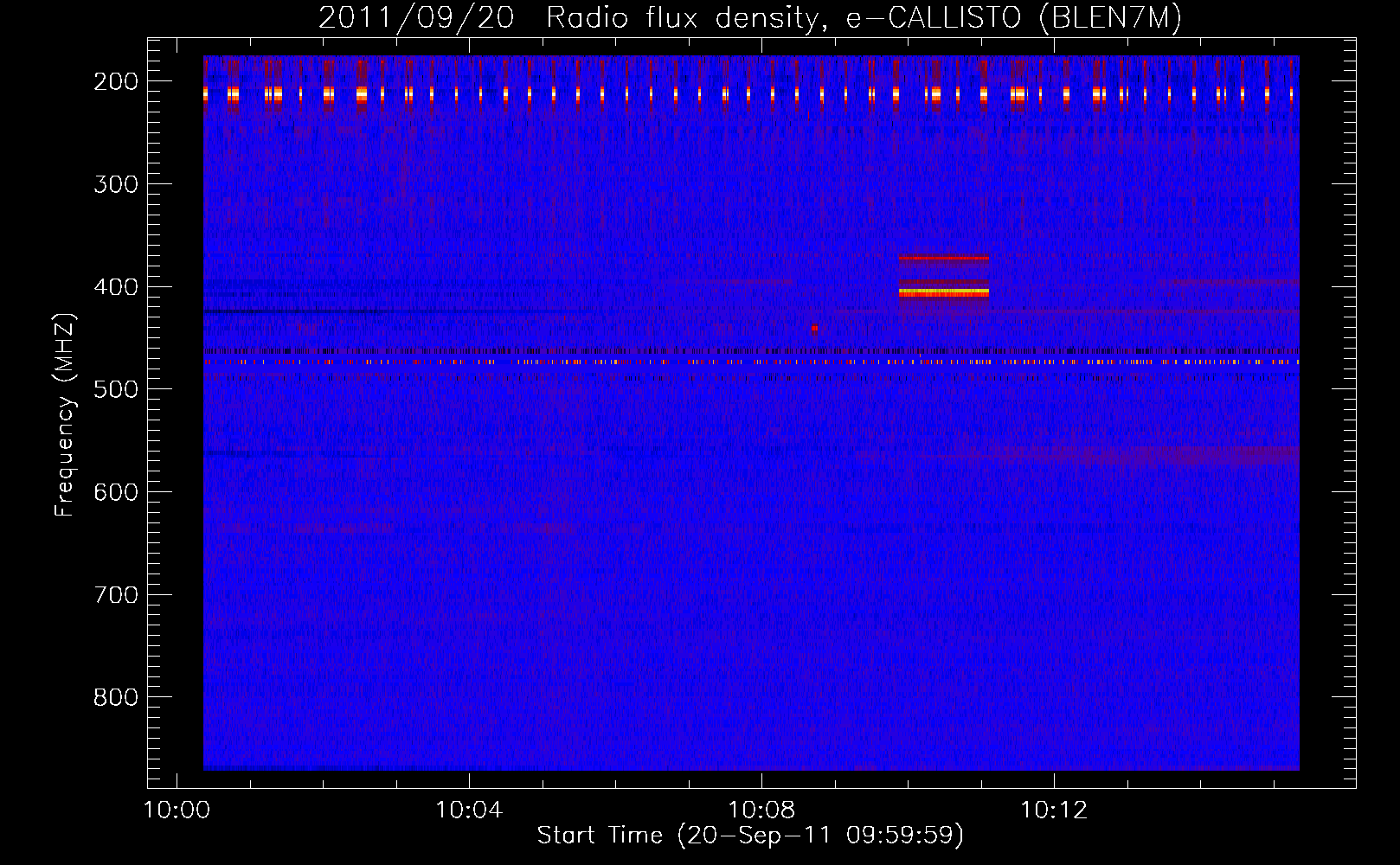Click the 10:04 time tick label
This screenshot has width=1400, height=865.
[469, 811]
